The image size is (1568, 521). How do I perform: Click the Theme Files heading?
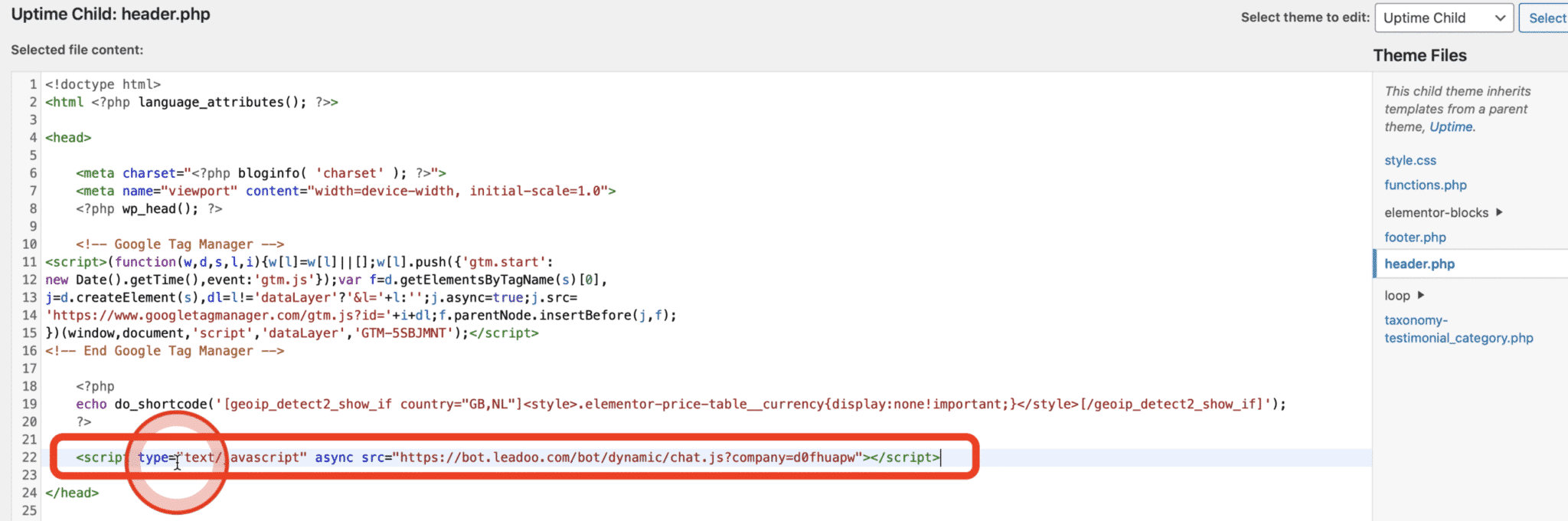click(x=1419, y=55)
